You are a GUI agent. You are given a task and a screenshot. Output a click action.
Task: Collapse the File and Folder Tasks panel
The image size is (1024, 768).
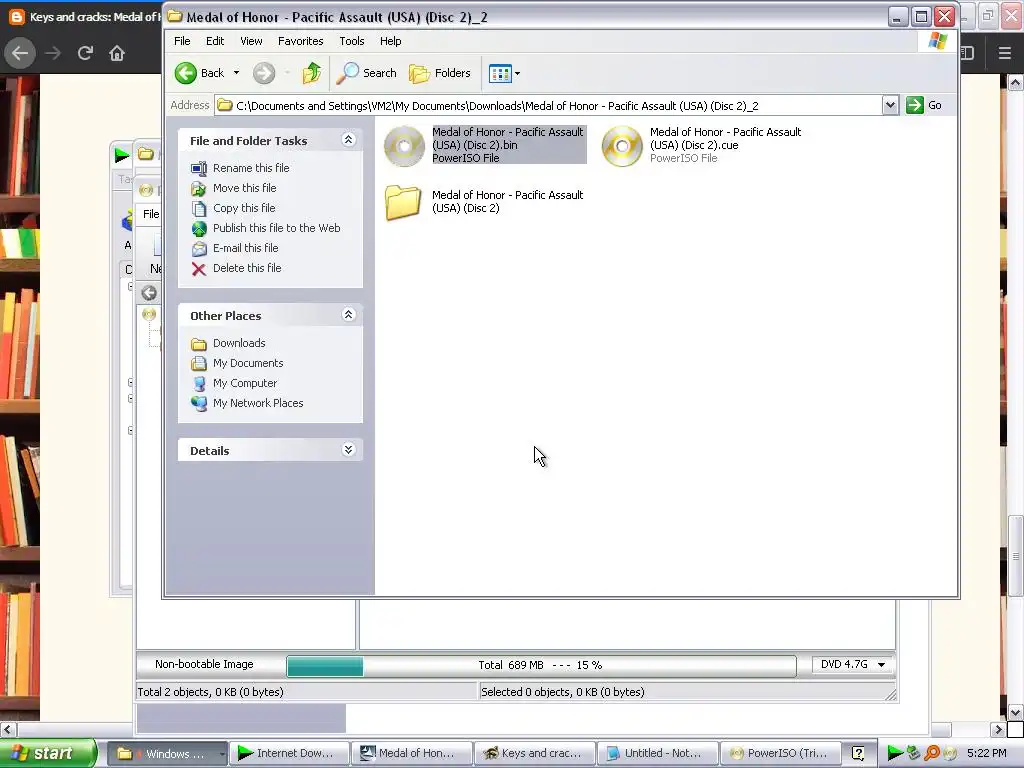348,140
